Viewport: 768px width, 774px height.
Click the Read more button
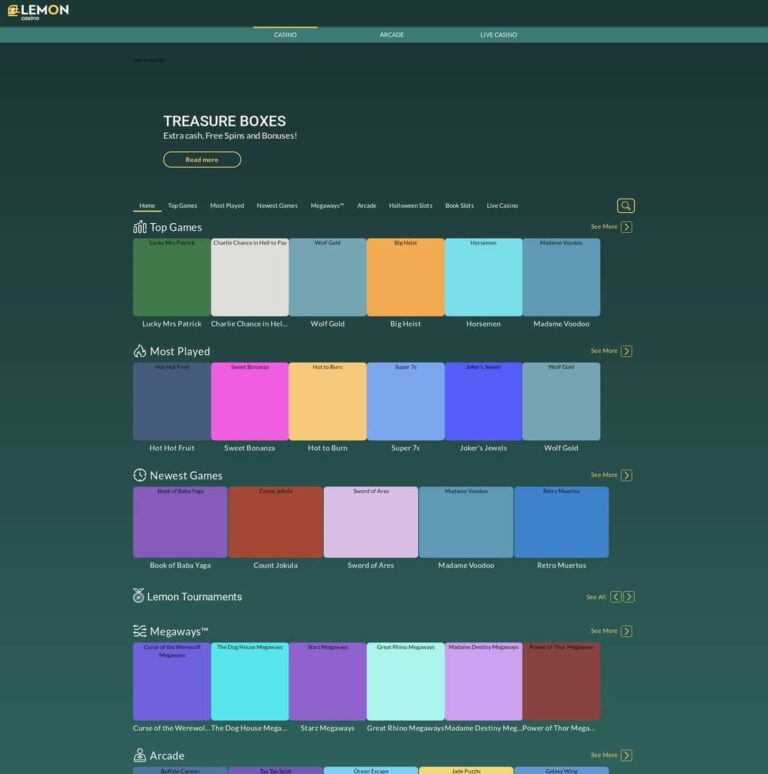[202, 159]
